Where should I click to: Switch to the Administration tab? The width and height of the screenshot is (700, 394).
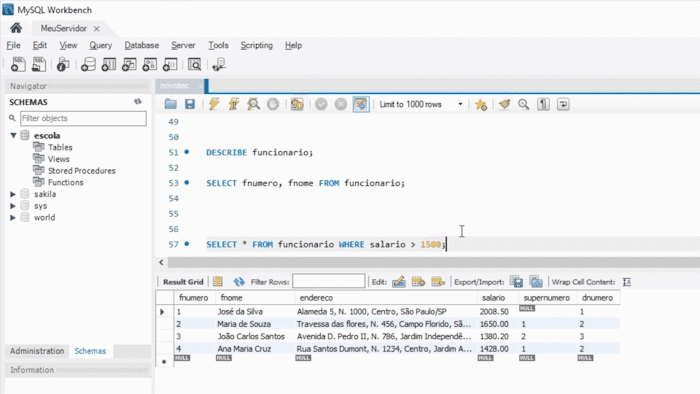37,351
